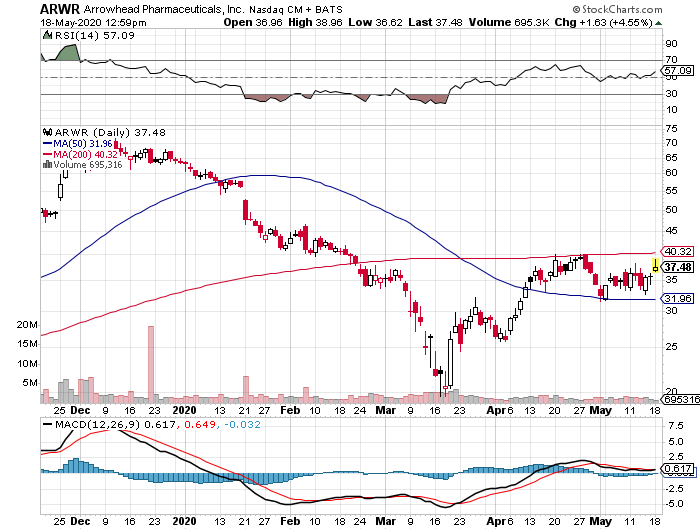Click the 31.96 MA(50) price tag
The width and height of the screenshot is (700, 530).
pyautogui.click(x=677, y=298)
